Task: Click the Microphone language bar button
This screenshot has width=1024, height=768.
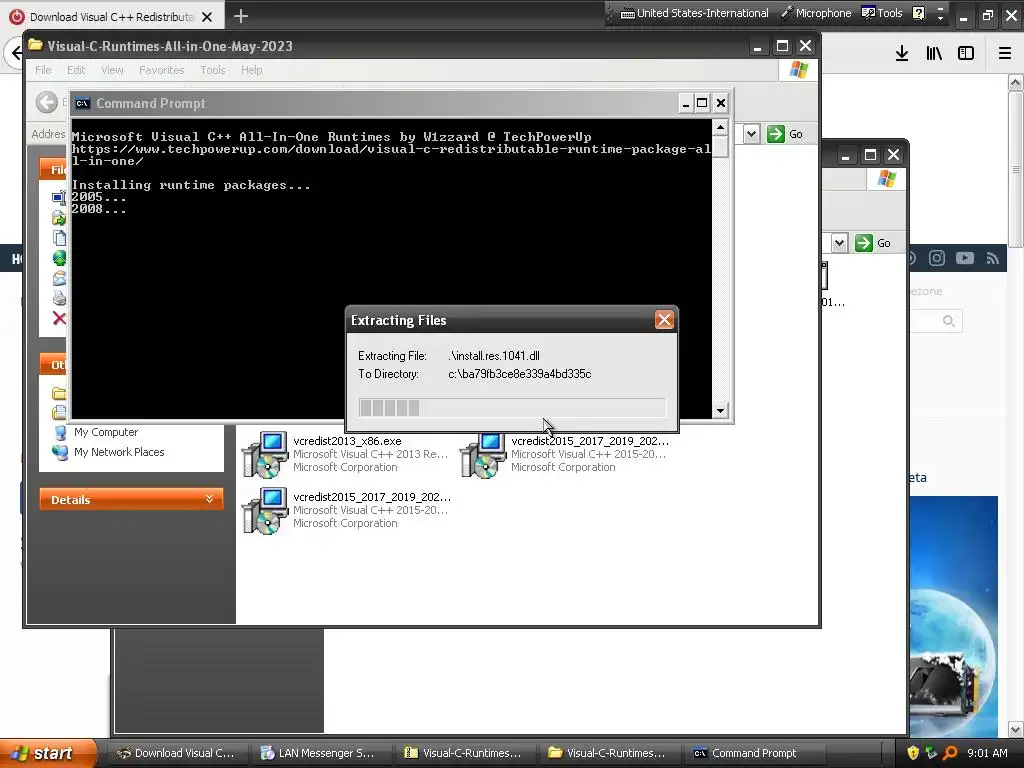Action: point(816,13)
